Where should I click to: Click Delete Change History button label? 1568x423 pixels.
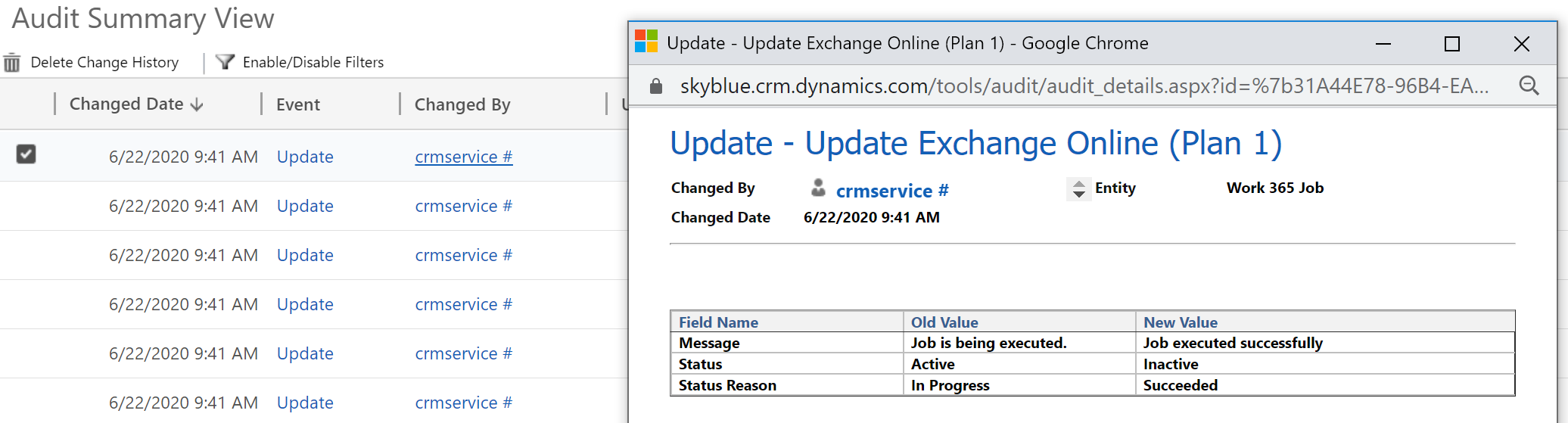(104, 62)
